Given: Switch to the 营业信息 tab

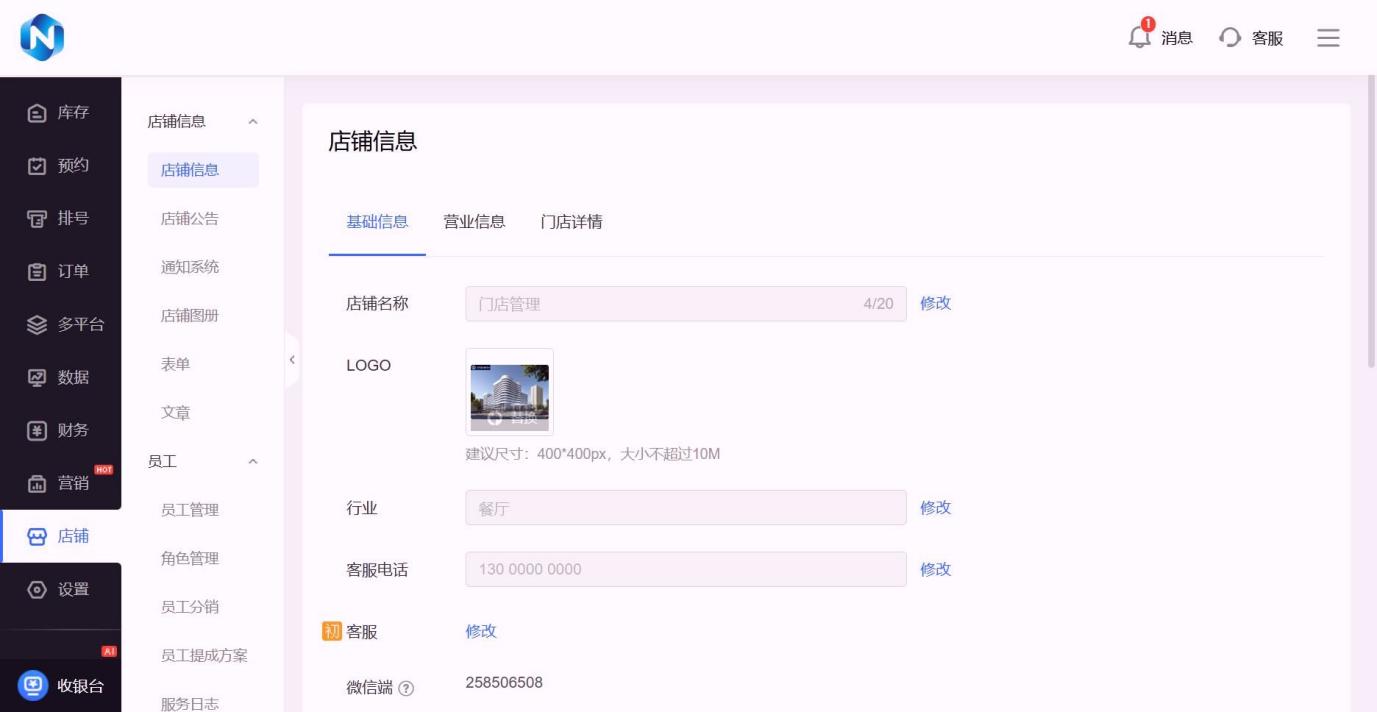Looking at the screenshot, I should (474, 222).
